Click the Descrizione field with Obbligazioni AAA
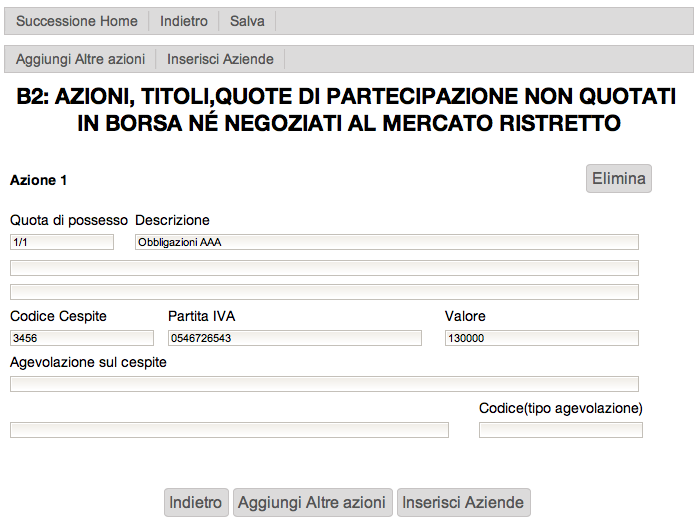The image size is (696, 524). point(386,242)
